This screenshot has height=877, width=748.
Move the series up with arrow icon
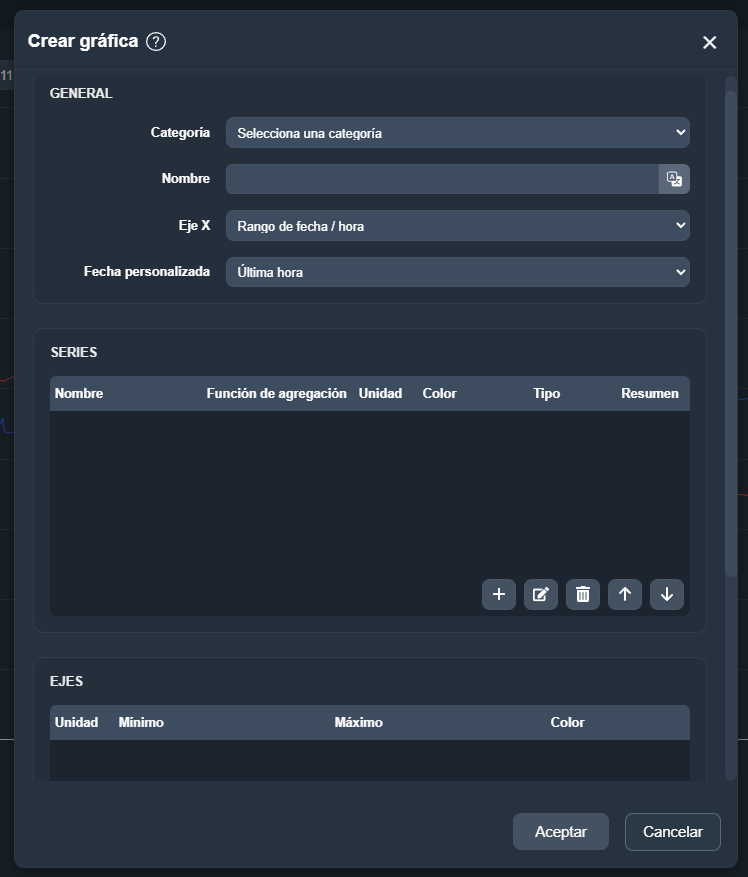pyautogui.click(x=625, y=594)
